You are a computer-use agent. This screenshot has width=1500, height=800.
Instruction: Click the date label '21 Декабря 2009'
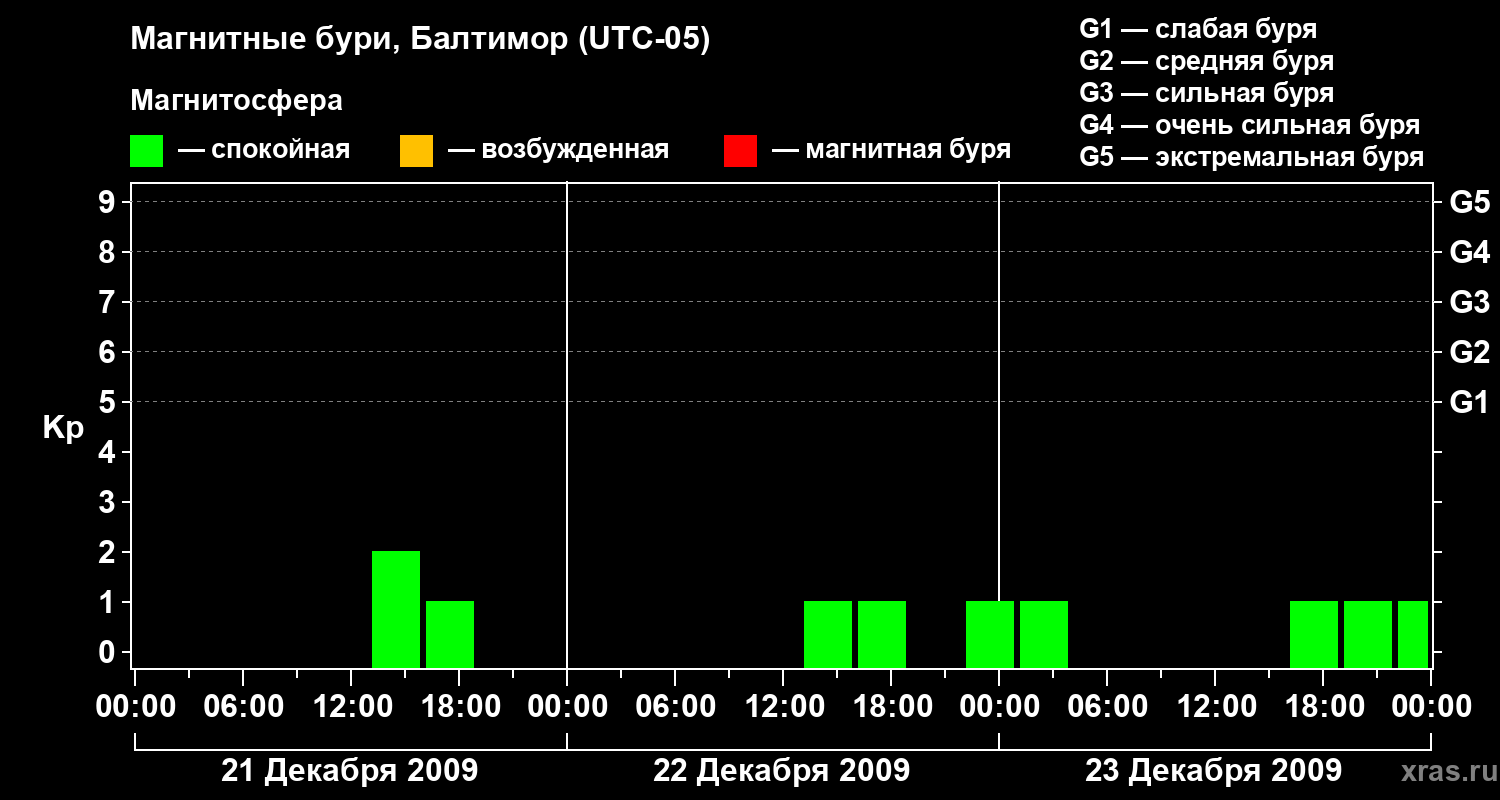coord(349,771)
